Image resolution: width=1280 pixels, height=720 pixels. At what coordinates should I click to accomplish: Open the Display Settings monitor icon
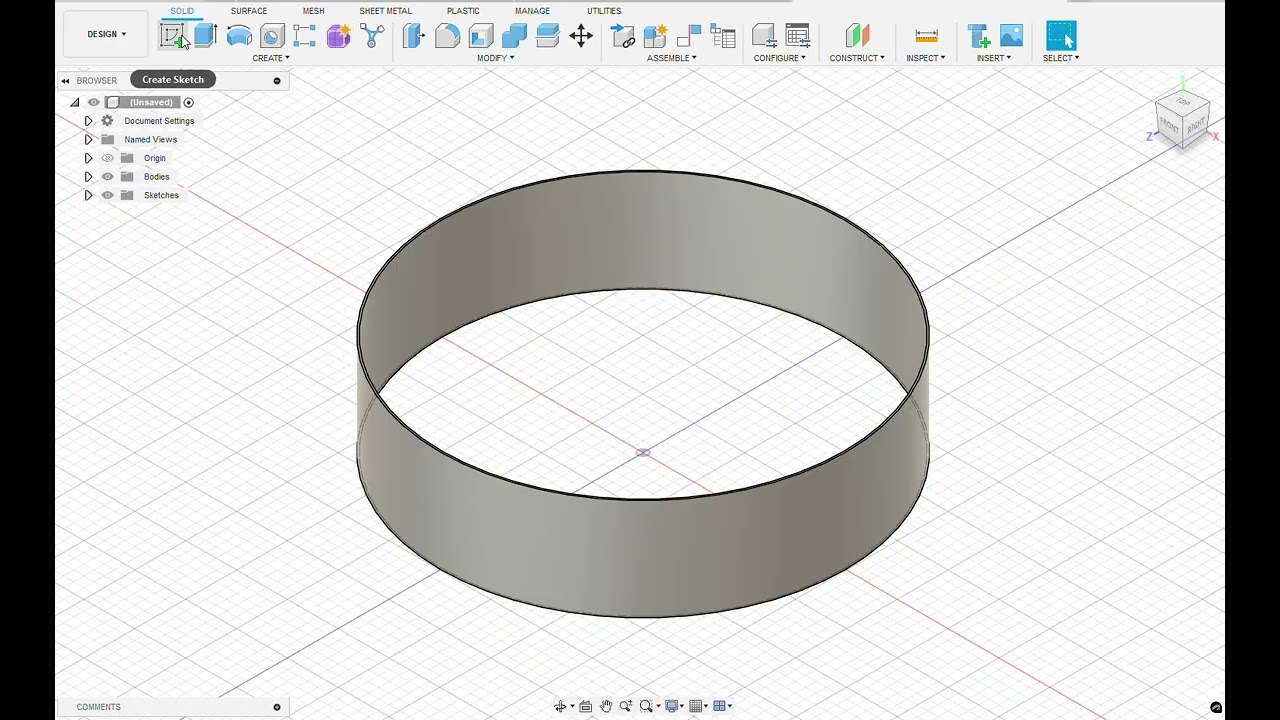673,706
